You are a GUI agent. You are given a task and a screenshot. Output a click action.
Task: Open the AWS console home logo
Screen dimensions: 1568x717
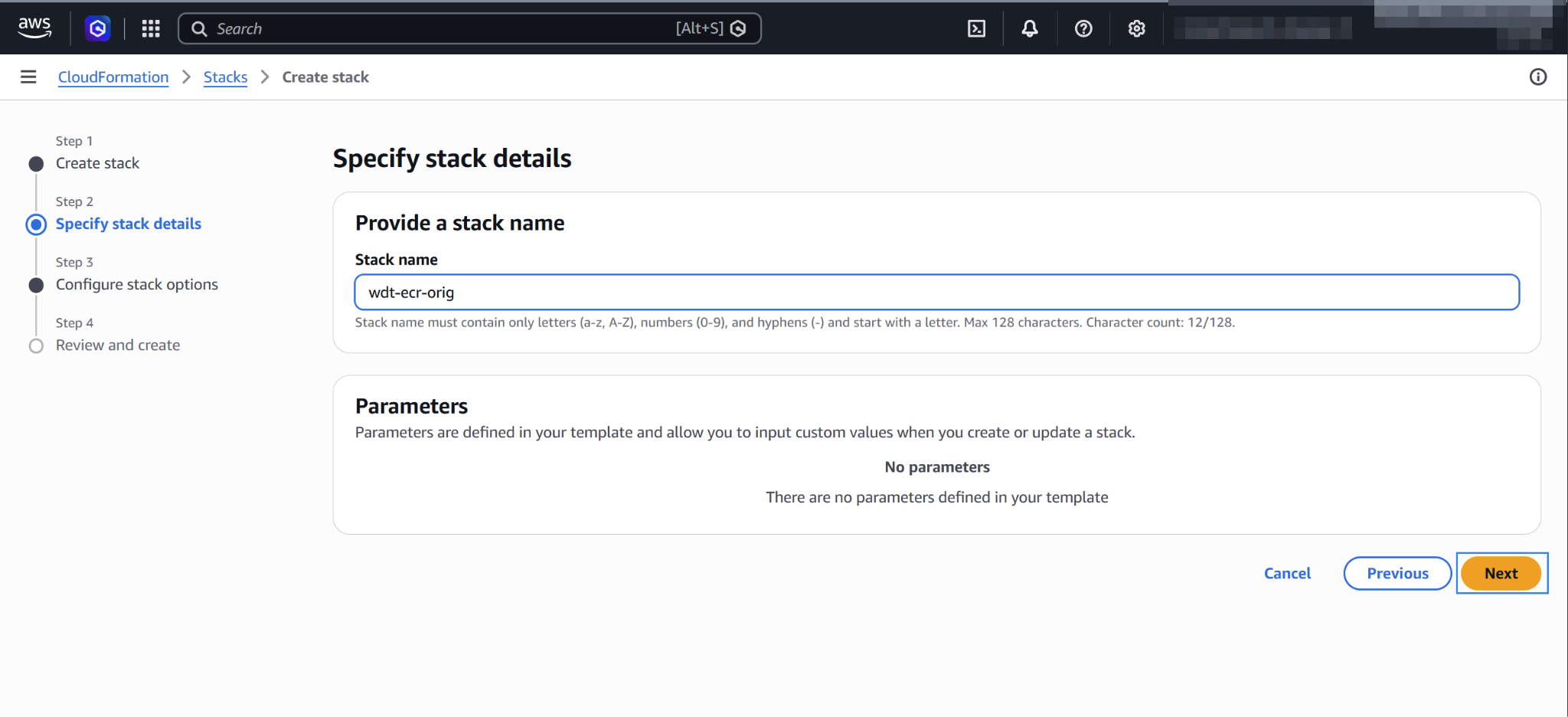(x=34, y=28)
